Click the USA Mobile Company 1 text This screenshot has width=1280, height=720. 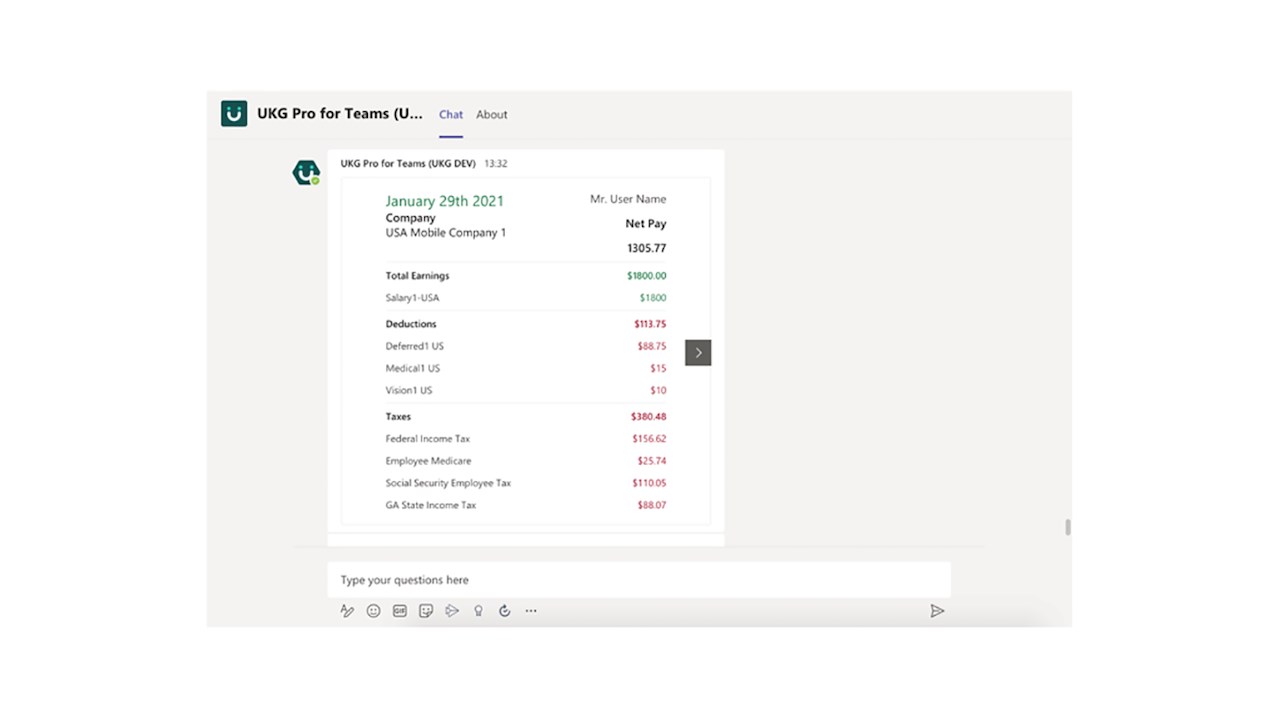[x=446, y=233]
